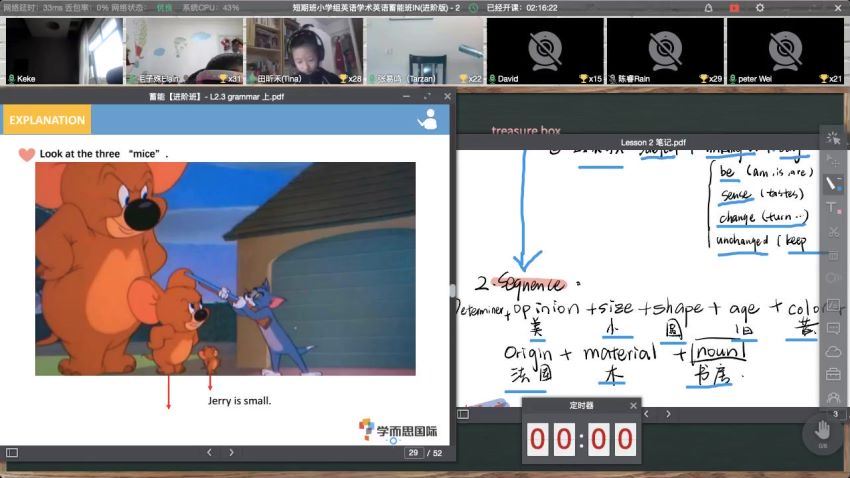This screenshot has height=478, width=850.
Task: Click the first timer minute digit
Action: coord(537,438)
